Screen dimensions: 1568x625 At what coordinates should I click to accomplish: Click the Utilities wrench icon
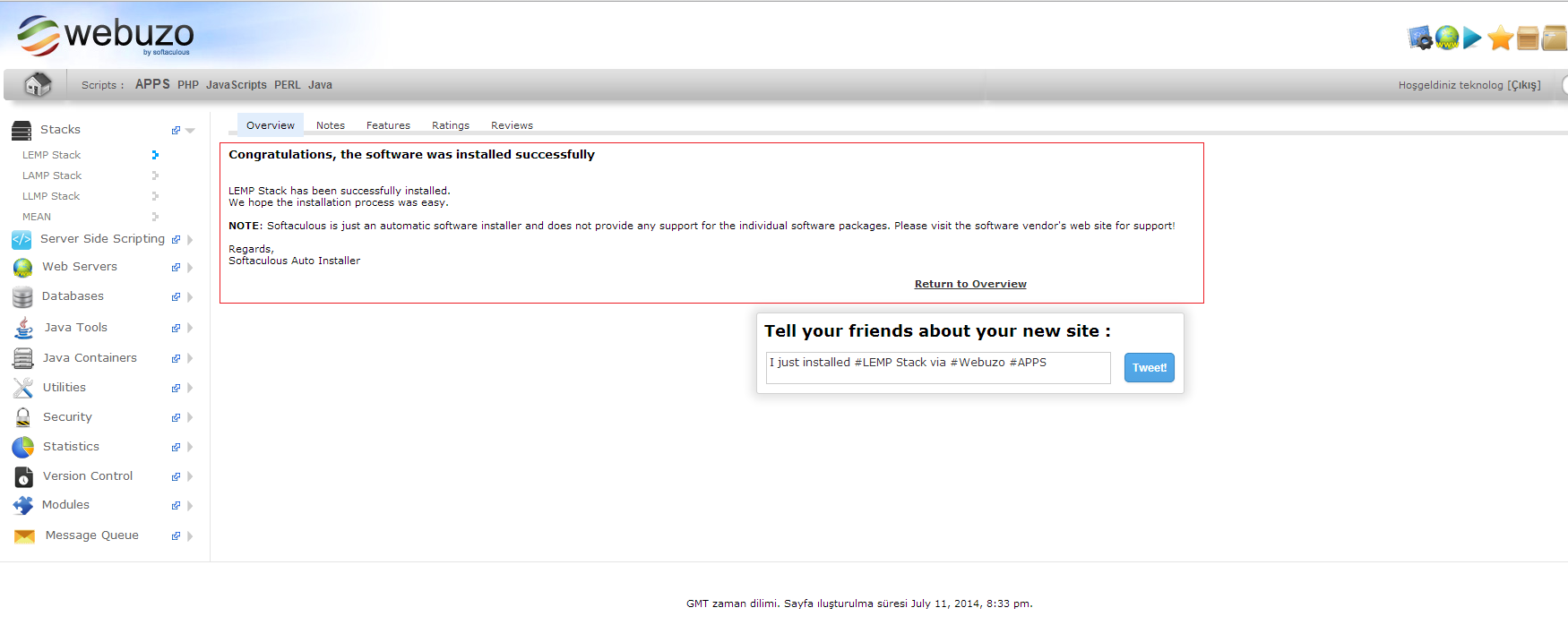click(23, 388)
